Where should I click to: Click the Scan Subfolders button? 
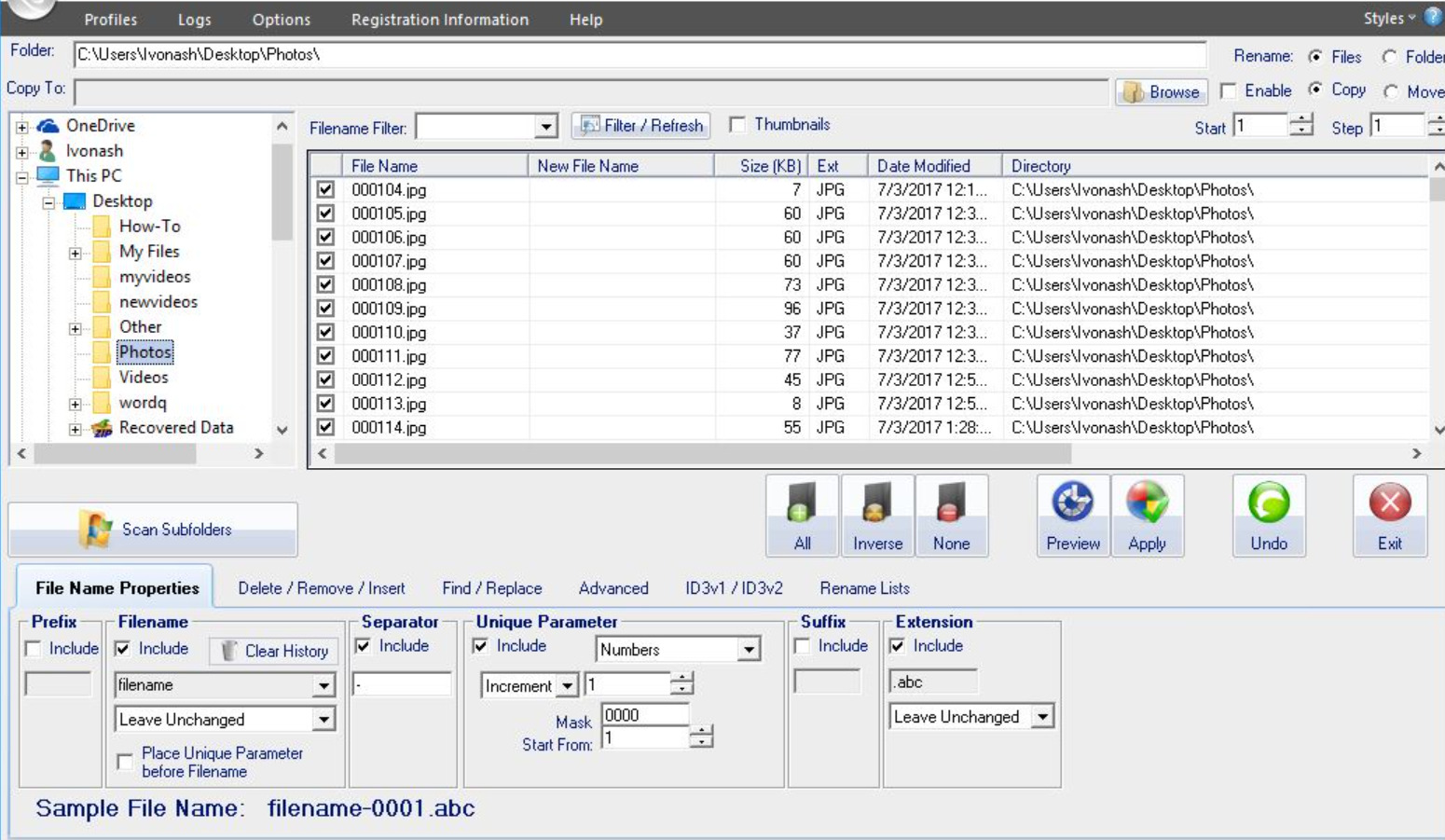tap(153, 529)
